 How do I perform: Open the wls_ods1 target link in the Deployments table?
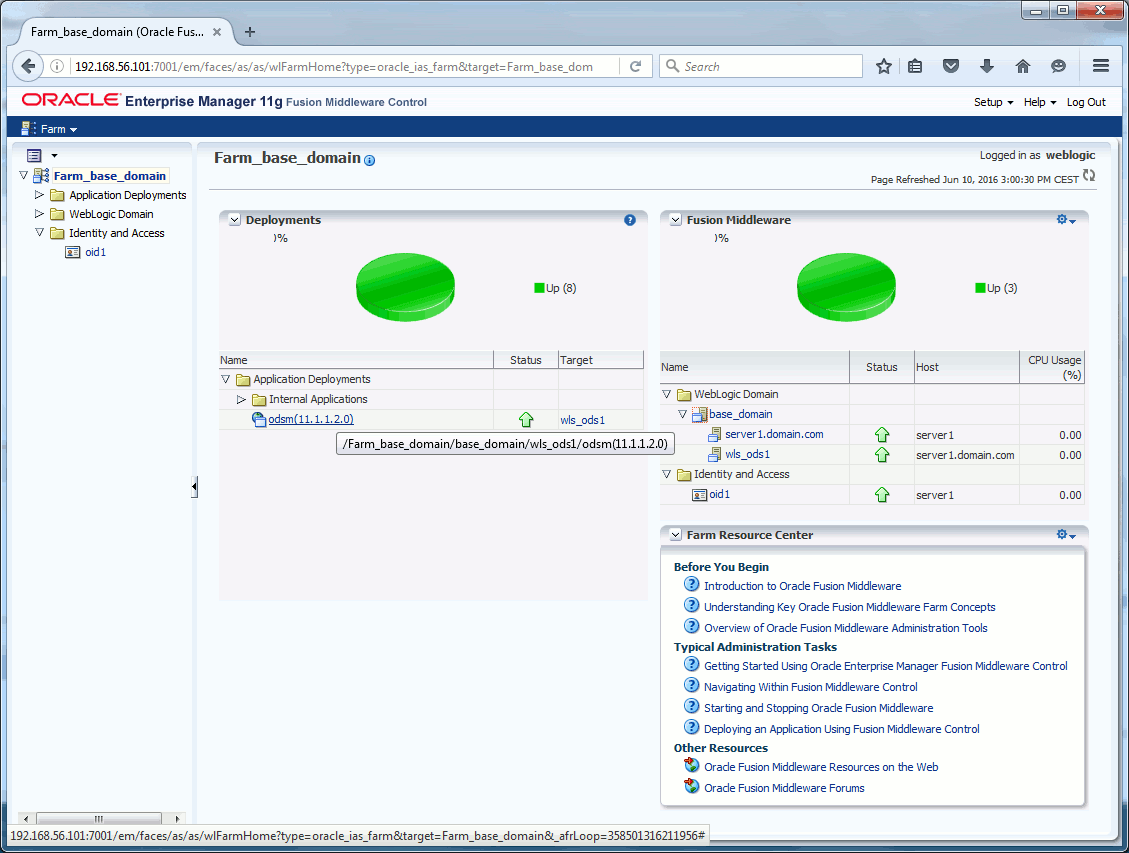583,420
